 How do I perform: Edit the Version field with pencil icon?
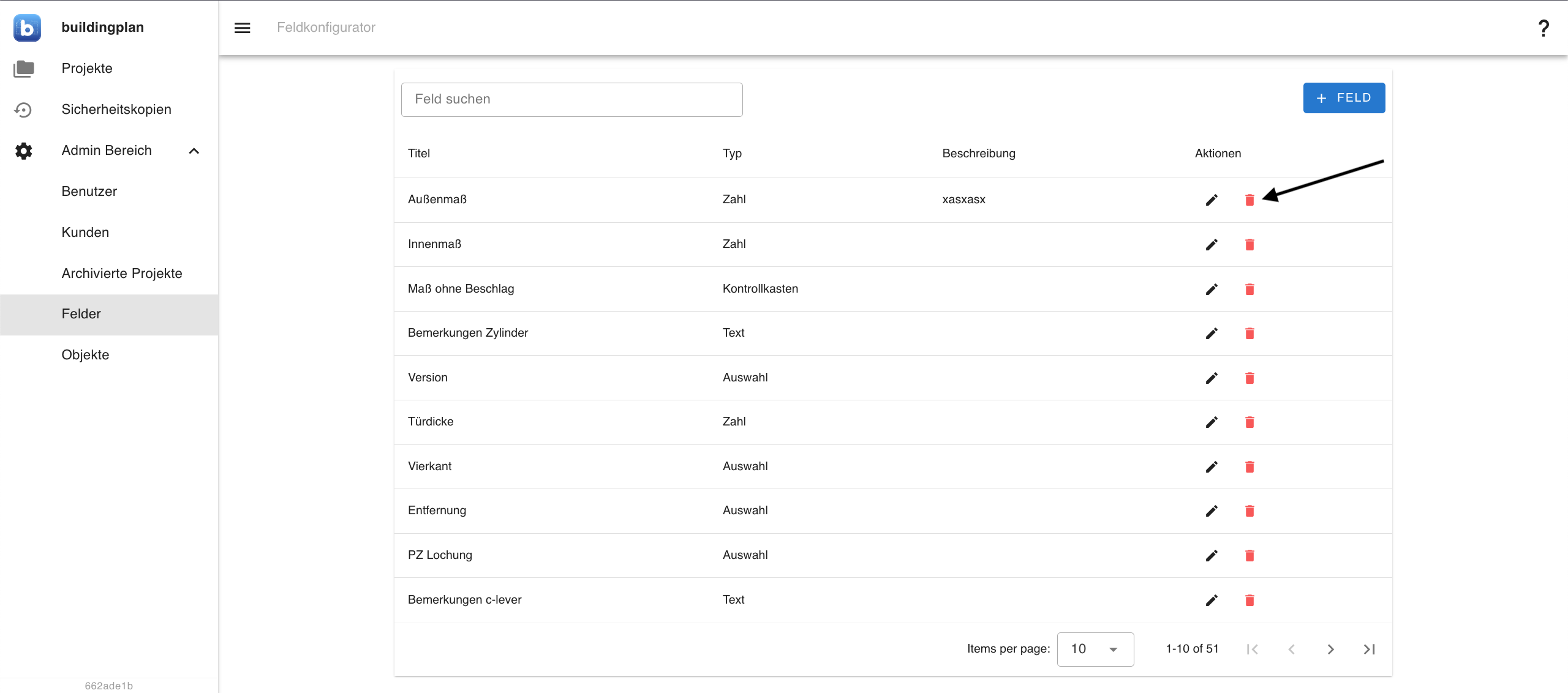[x=1212, y=378]
